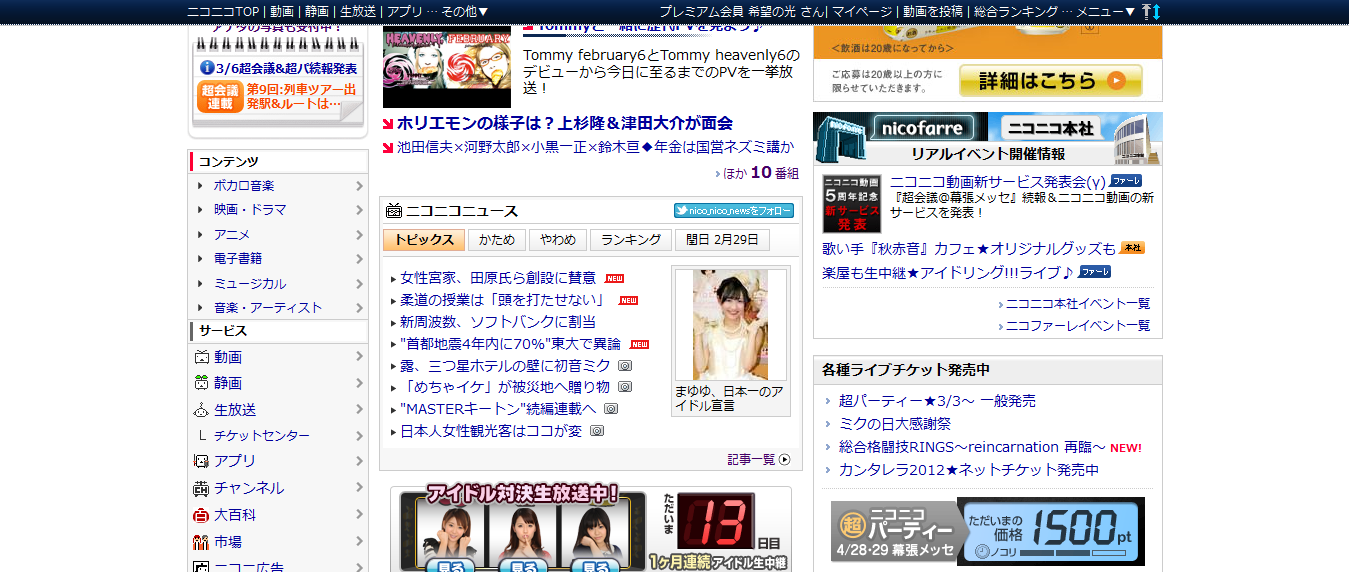Click camera icon beside めちゃイケ news item
1349x572 pixels.
coord(625,387)
